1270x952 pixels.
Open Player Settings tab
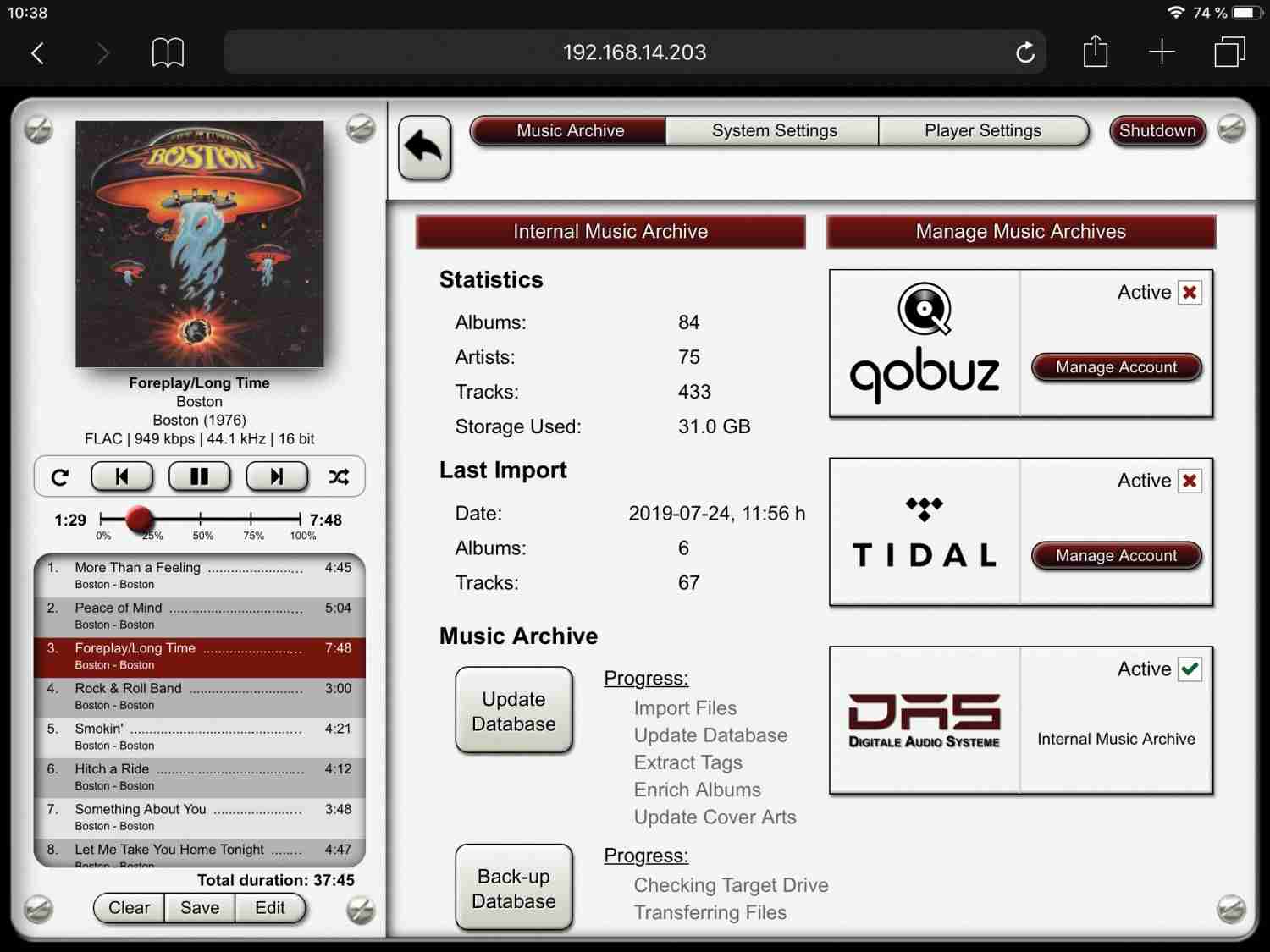[983, 131]
